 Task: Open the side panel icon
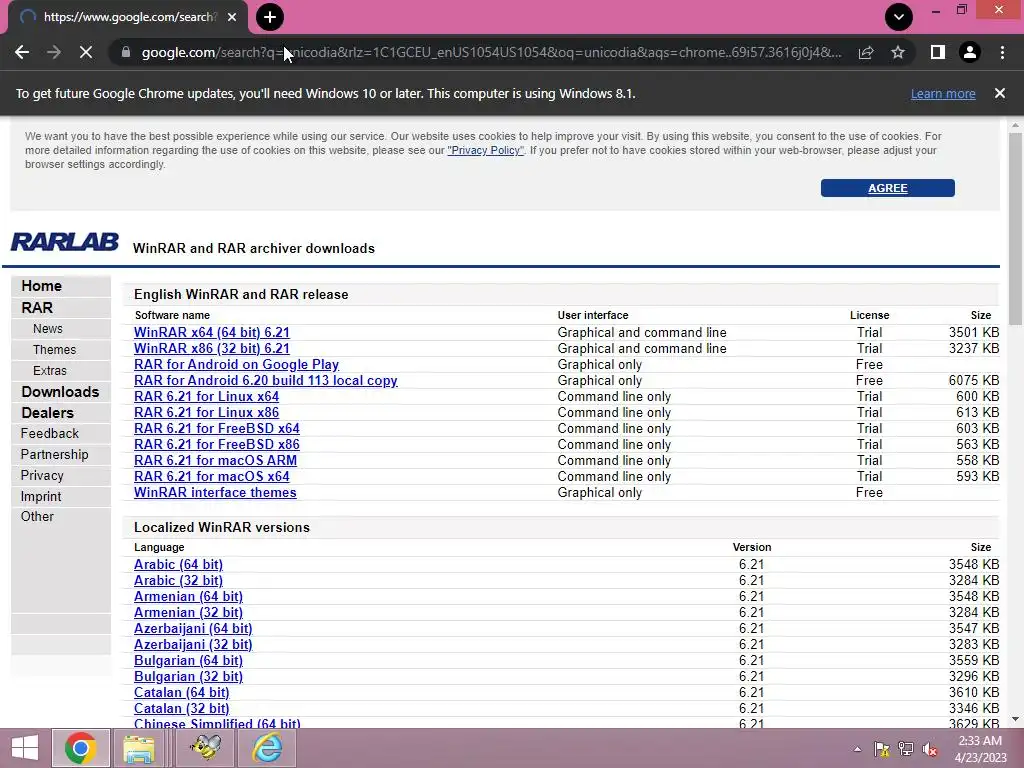pos(938,52)
